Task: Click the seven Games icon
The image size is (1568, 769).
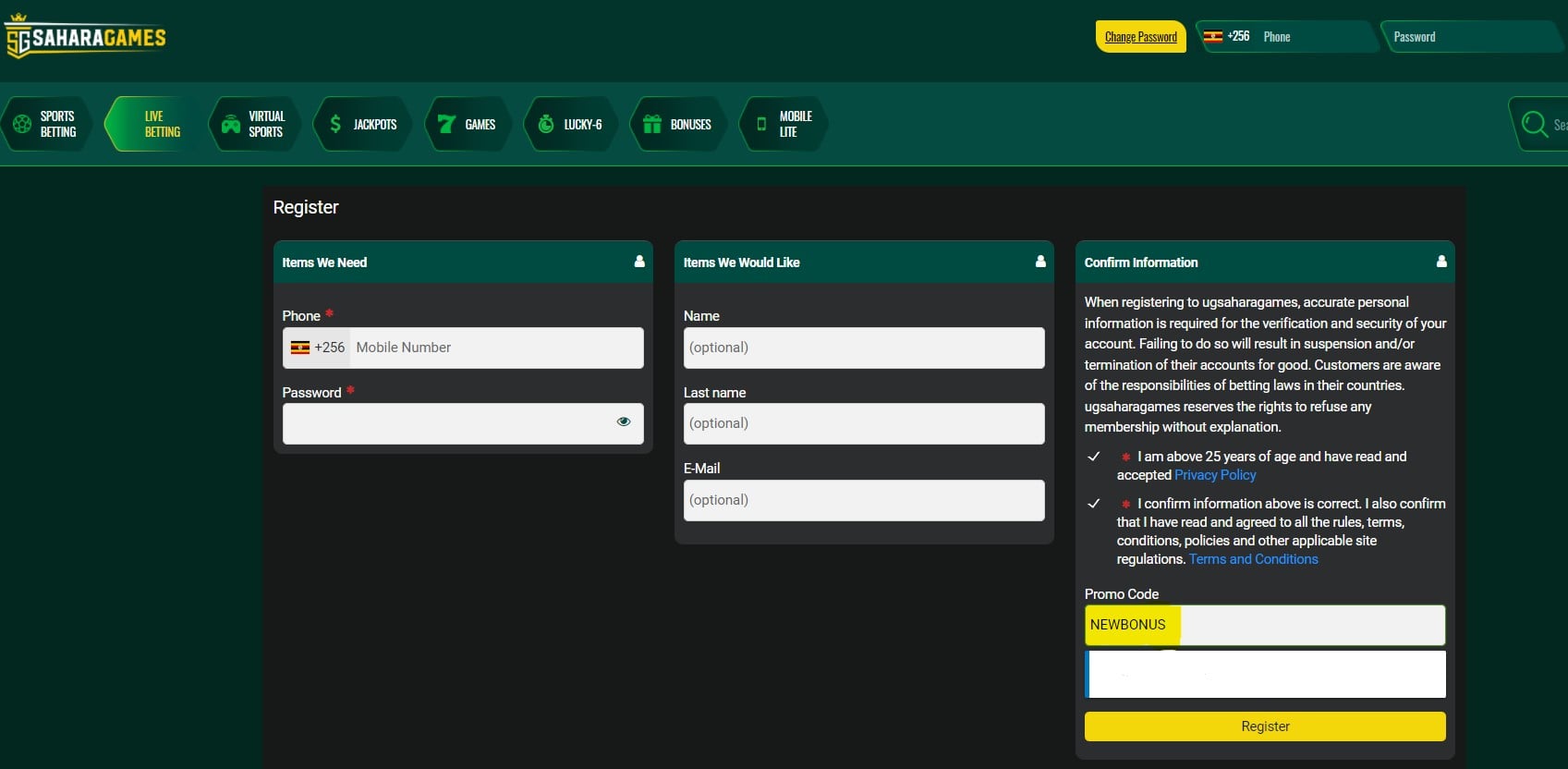Action: point(446,124)
